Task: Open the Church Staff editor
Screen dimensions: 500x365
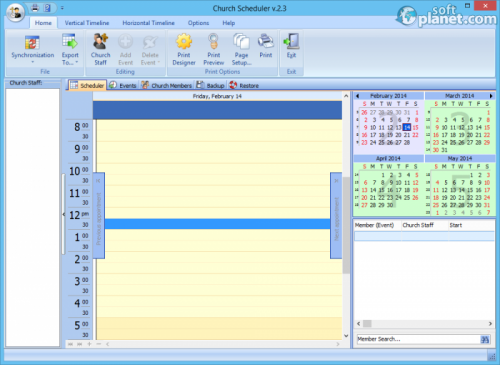Action: [100, 49]
